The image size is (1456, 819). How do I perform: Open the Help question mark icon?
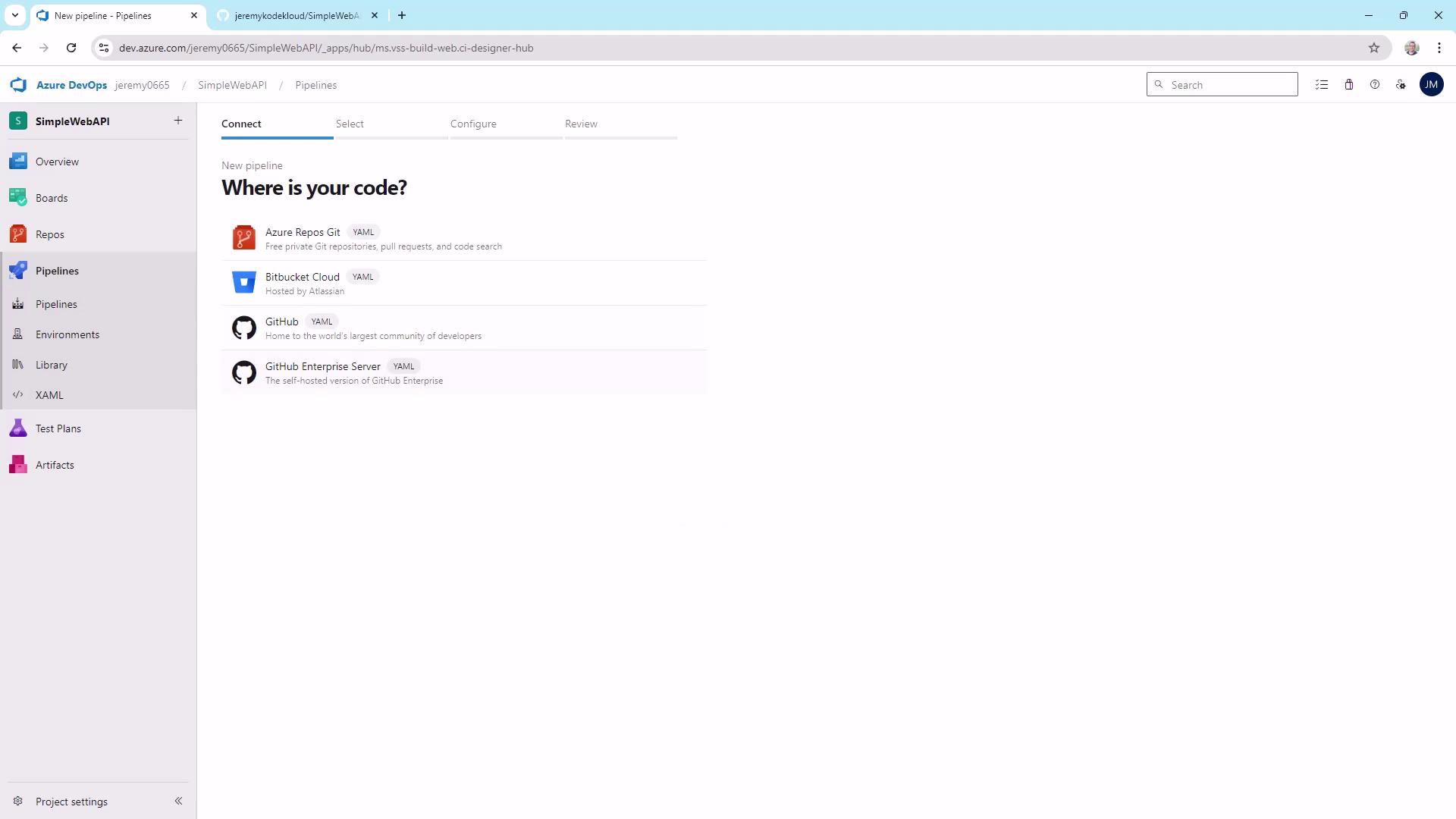[1375, 85]
